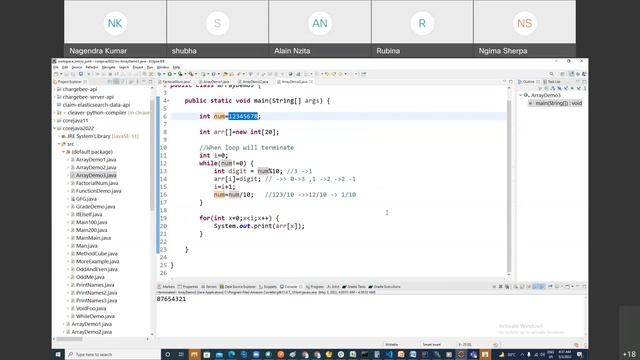
Task: Switch to the Gradle Executions tab
Action: (385, 287)
